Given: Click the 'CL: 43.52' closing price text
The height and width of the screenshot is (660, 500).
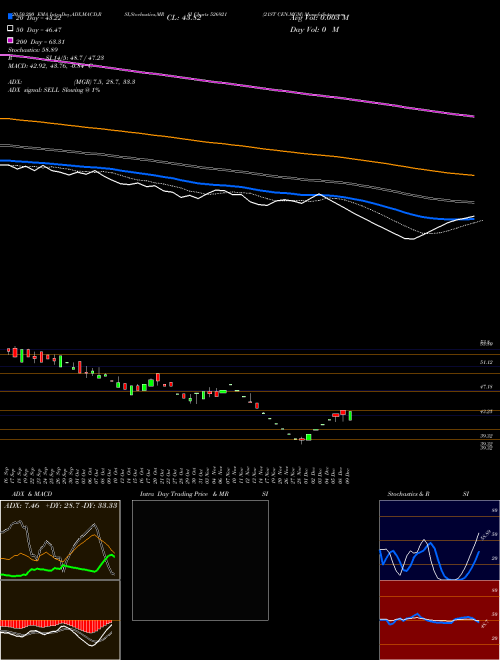Looking at the screenshot, I should pyautogui.click(x=184, y=18).
